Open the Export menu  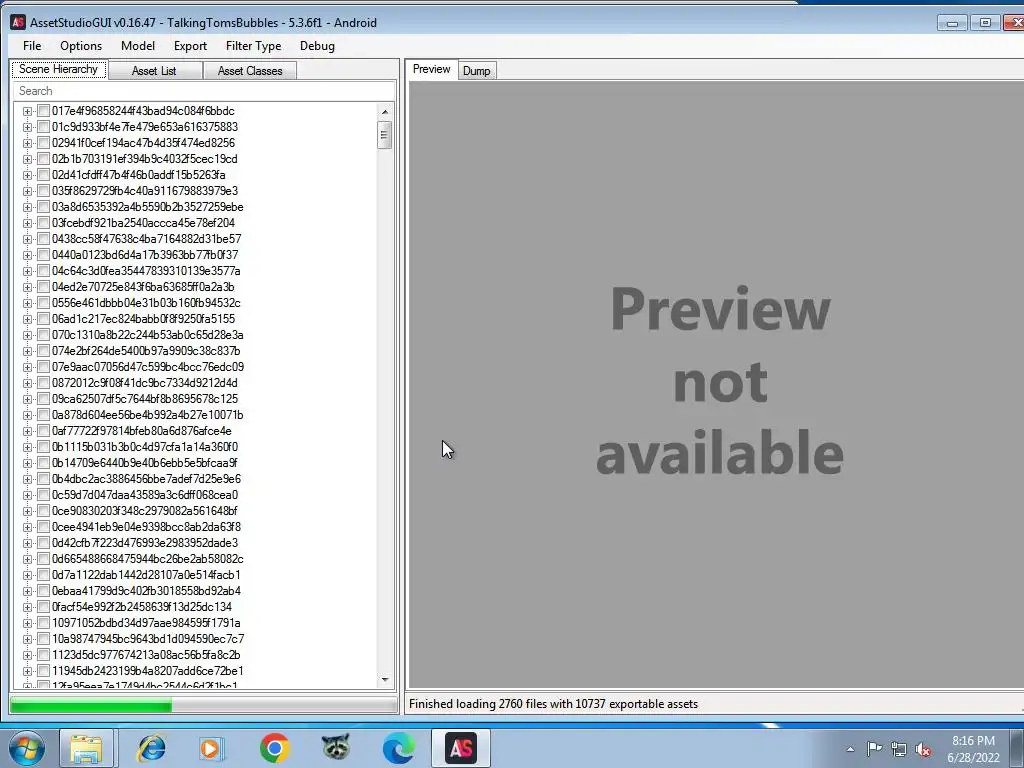[x=190, y=46]
